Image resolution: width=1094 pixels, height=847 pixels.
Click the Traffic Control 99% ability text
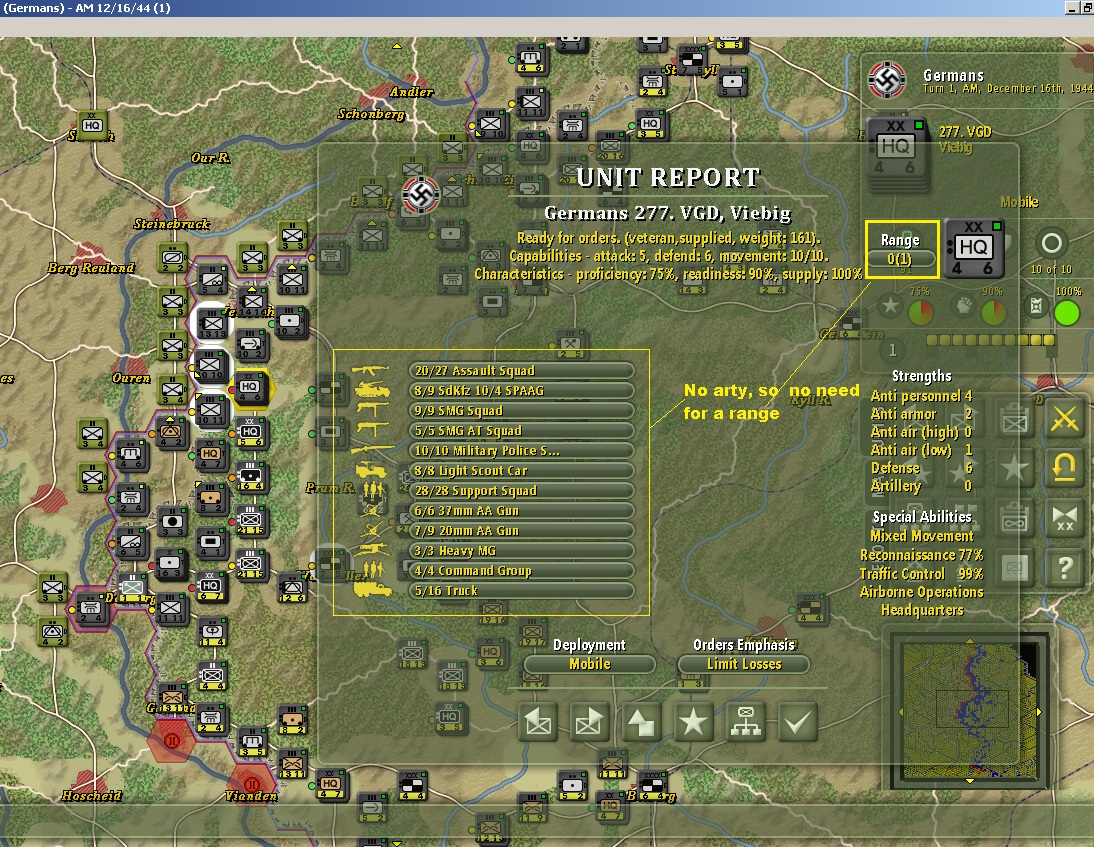pos(921,574)
